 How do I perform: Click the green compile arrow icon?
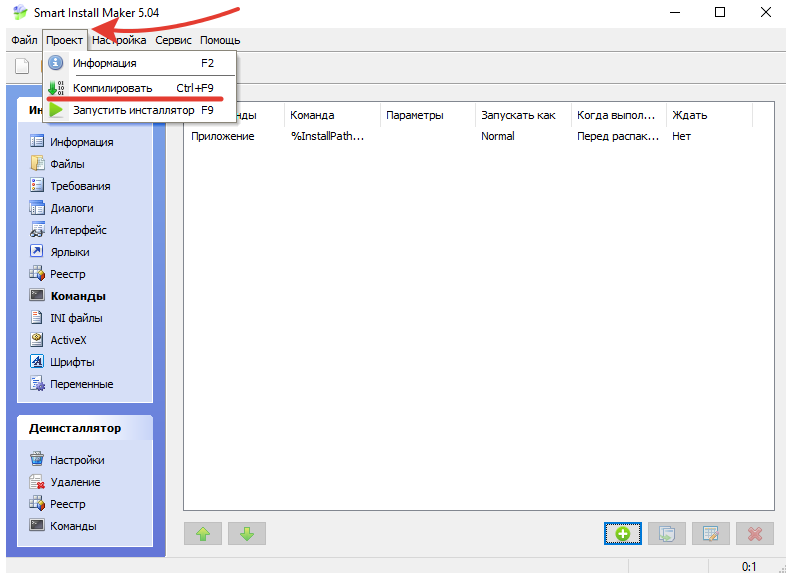pyautogui.click(x=55, y=88)
